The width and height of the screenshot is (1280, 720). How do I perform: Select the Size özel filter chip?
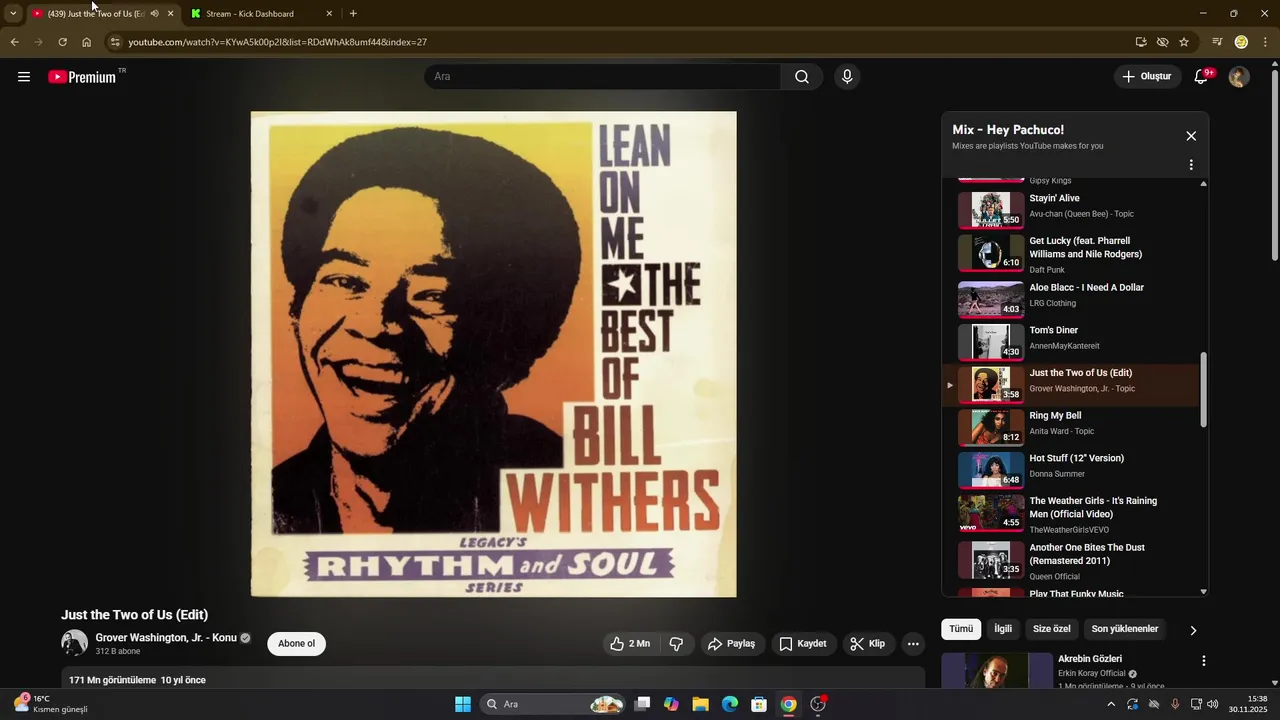click(1052, 629)
